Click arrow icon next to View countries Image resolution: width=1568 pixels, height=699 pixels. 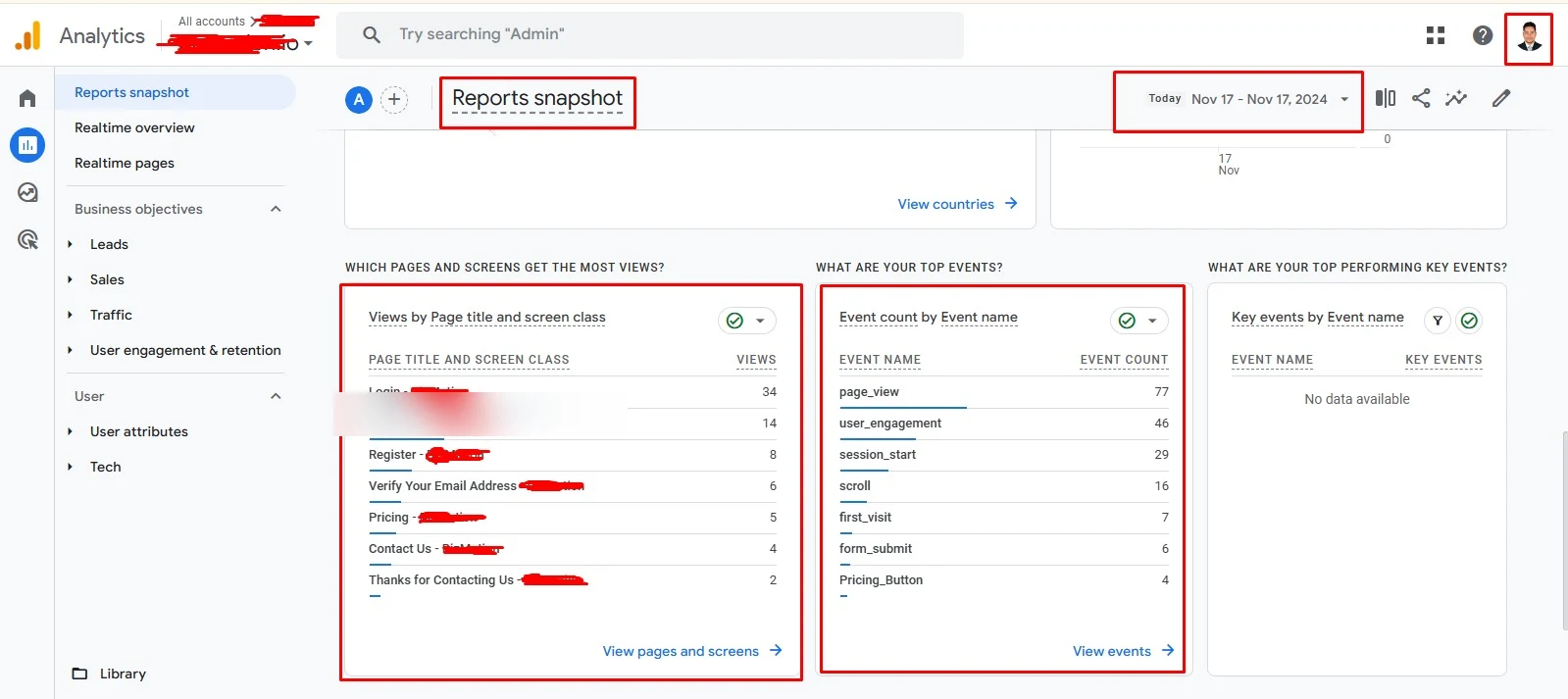(1011, 203)
